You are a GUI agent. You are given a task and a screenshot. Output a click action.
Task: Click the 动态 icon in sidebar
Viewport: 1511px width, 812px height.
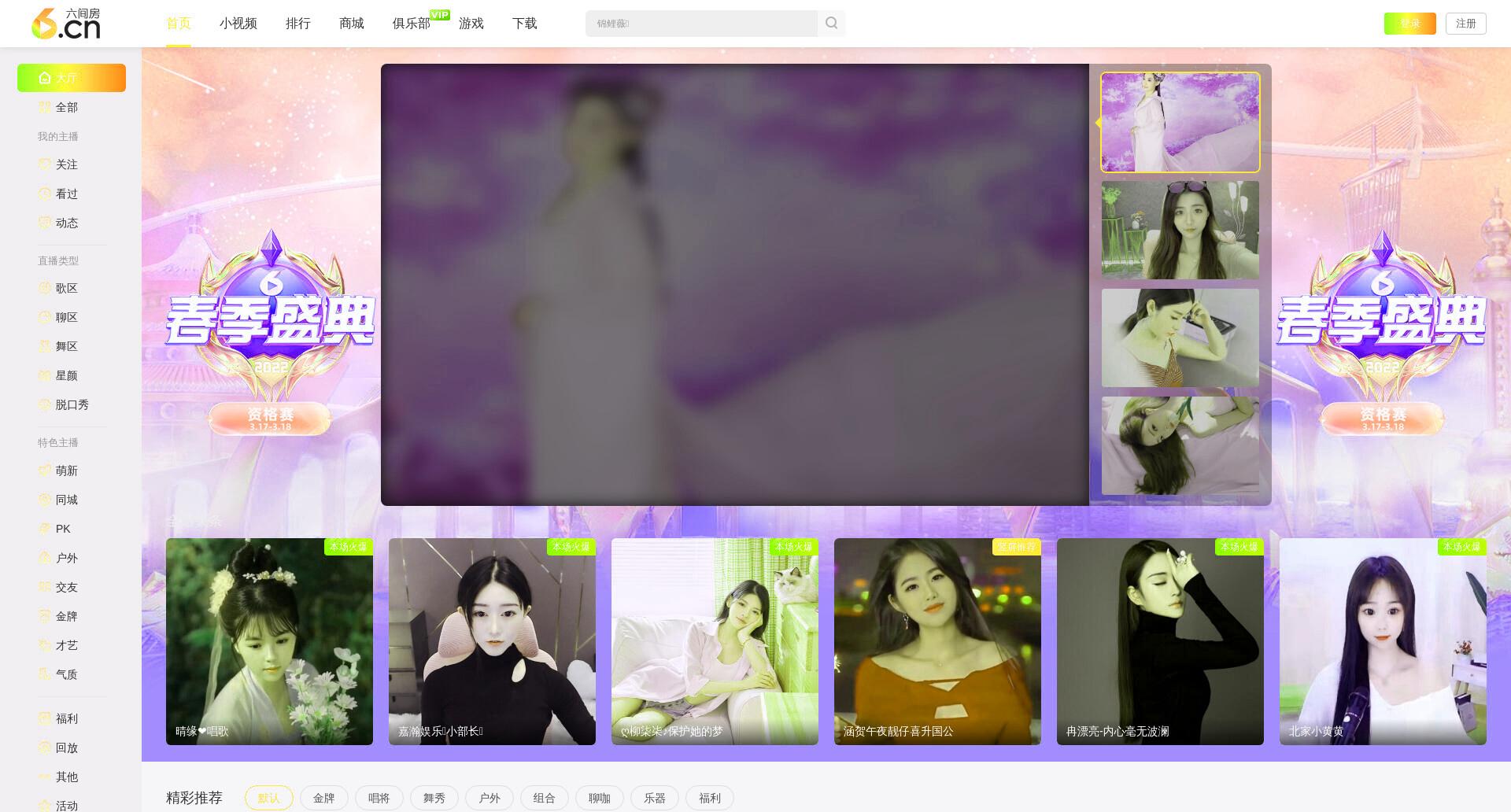click(x=45, y=223)
